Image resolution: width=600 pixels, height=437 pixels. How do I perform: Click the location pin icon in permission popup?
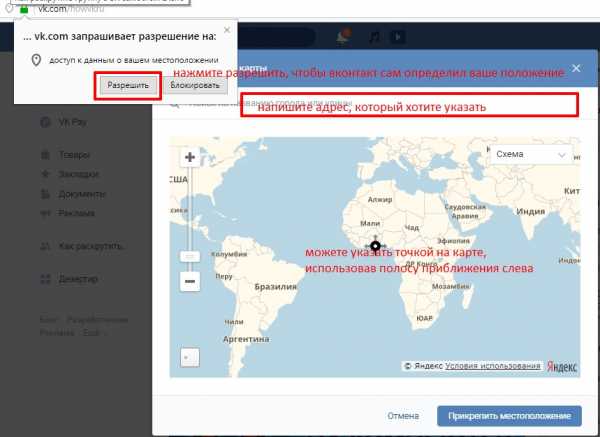(36, 60)
